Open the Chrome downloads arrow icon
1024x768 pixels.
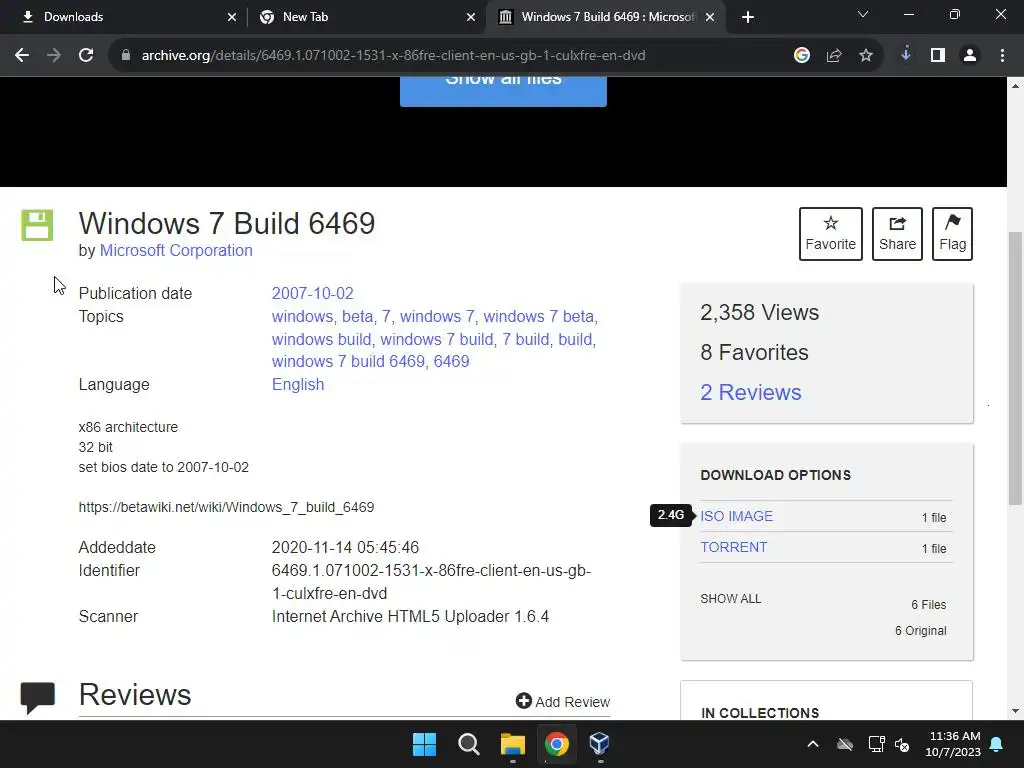(x=906, y=56)
